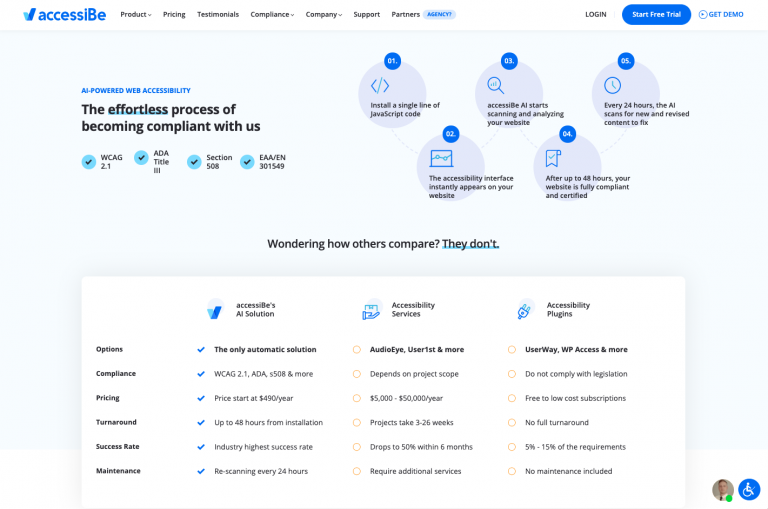
Task: Click the 'They don't.' underlined text
Action: pyautogui.click(x=470, y=243)
